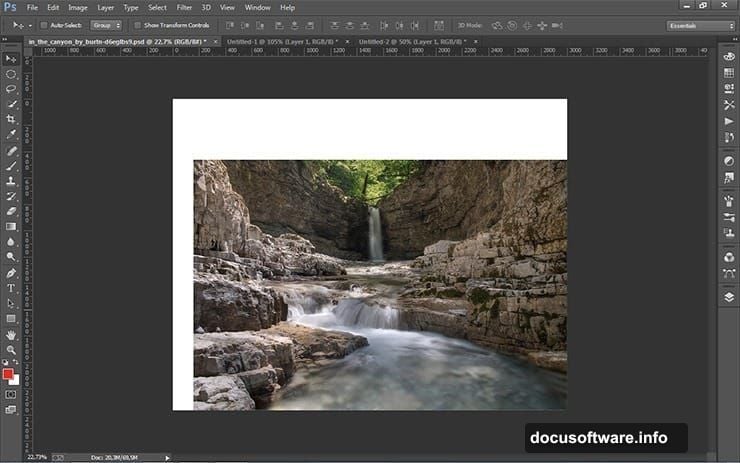The height and width of the screenshot is (463, 740).
Task: Toggle Quick Mask mode
Action: (11, 395)
